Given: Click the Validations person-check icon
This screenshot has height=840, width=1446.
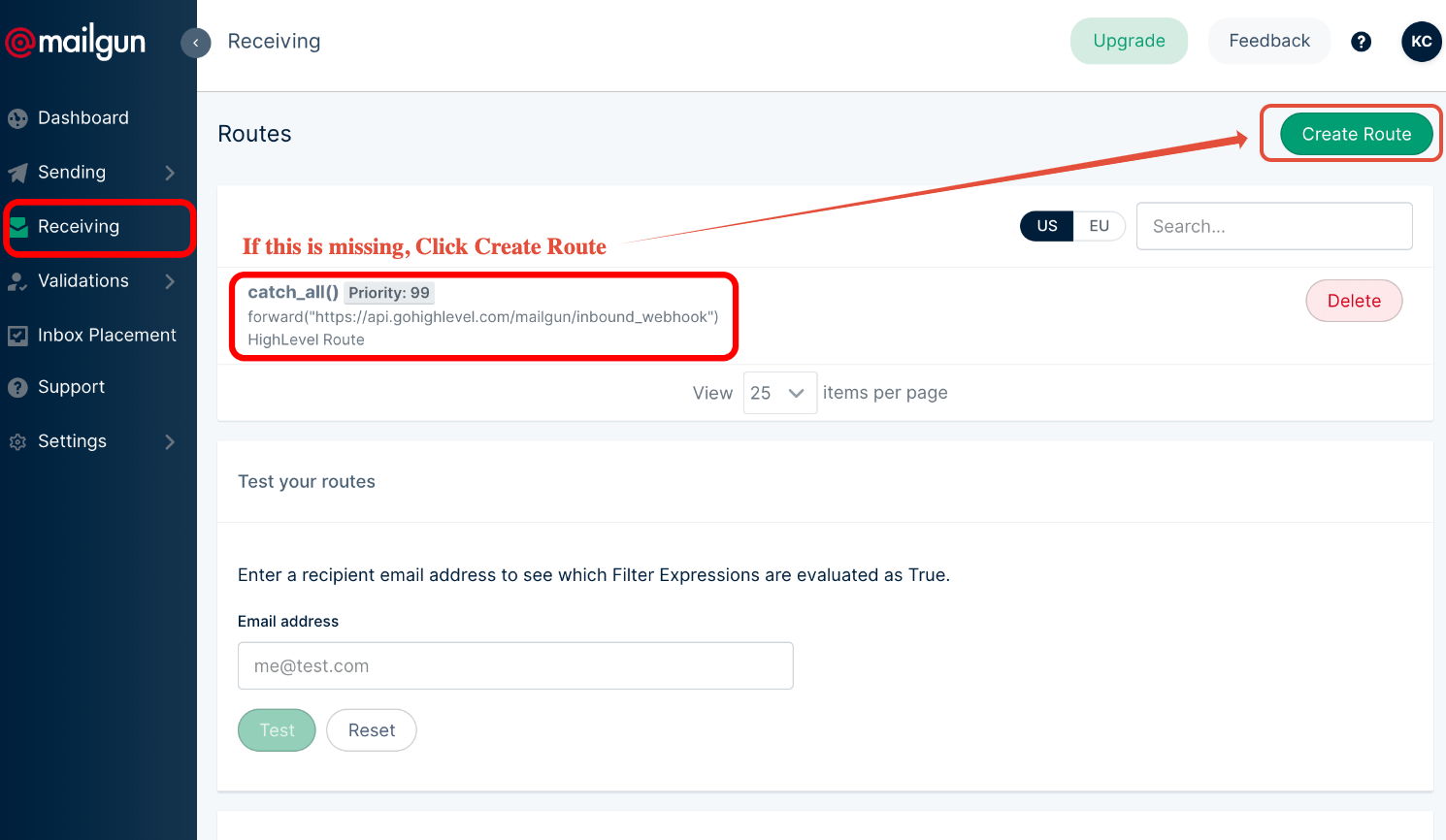Looking at the screenshot, I should (x=18, y=280).
